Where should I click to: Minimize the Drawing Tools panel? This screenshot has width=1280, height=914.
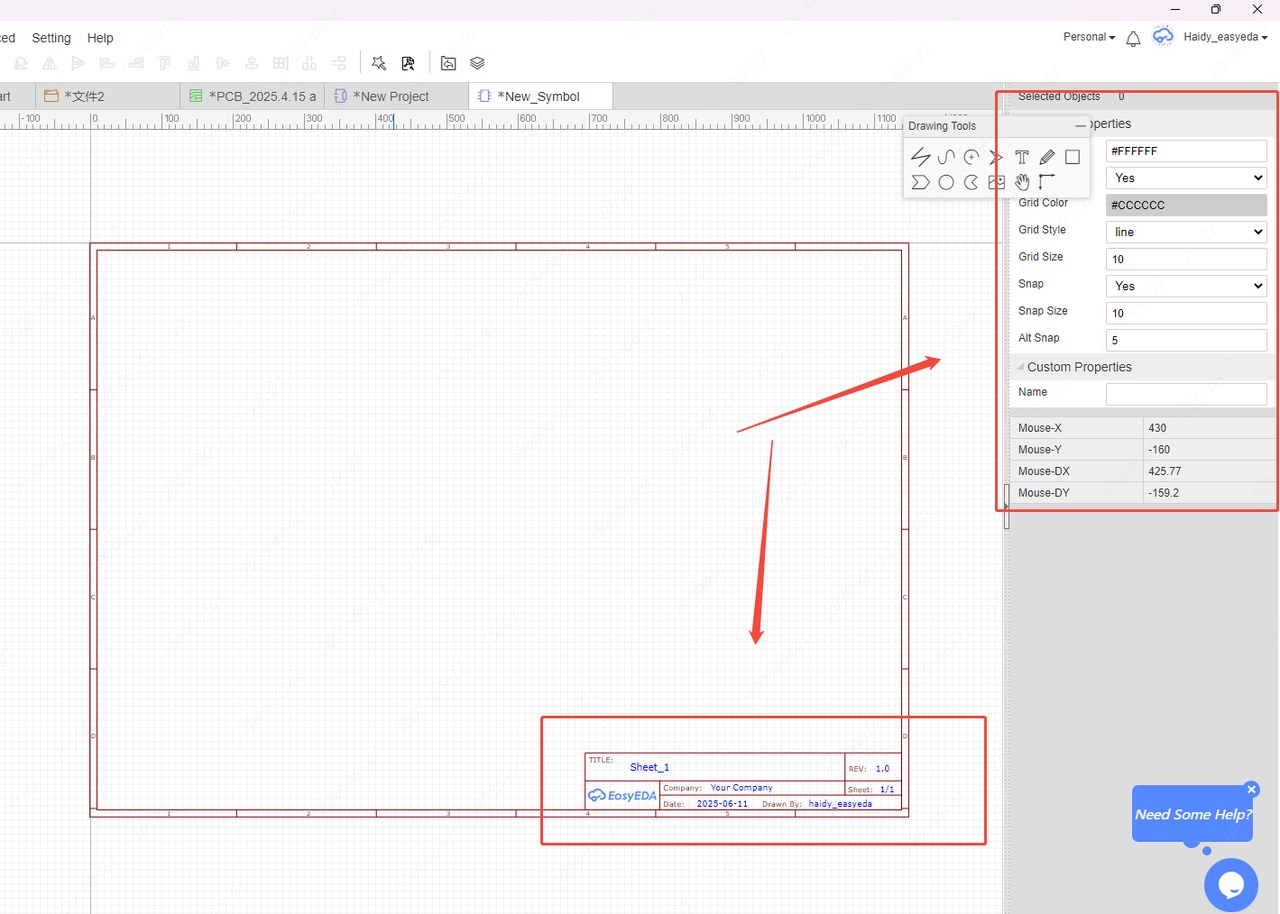[1080, 126]
